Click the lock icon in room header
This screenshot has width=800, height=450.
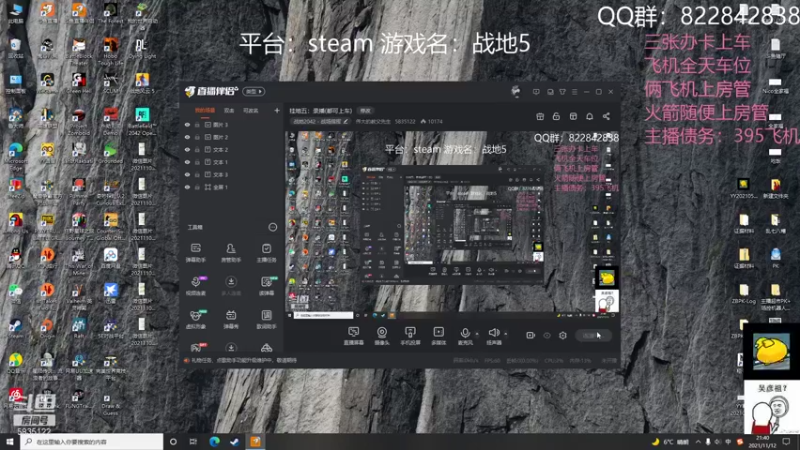coord(556,116)
